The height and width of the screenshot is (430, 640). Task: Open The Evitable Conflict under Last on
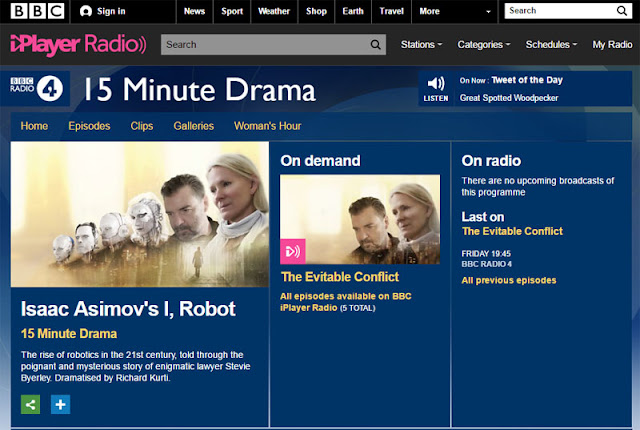point(512,231)
